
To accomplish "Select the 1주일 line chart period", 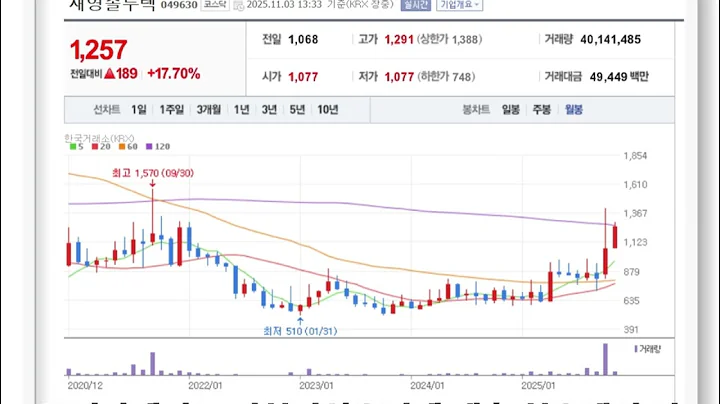I will [172, 110].
